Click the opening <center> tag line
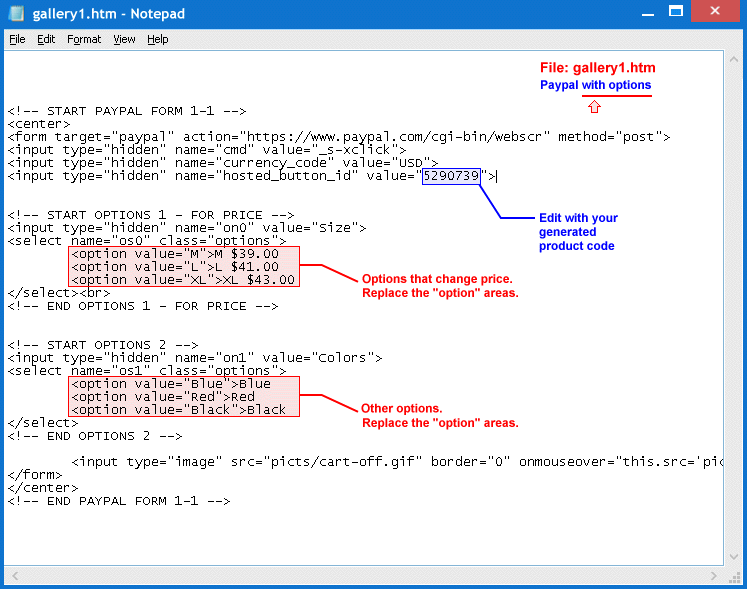This screenshot has height=589, width=747. (39, 124)
